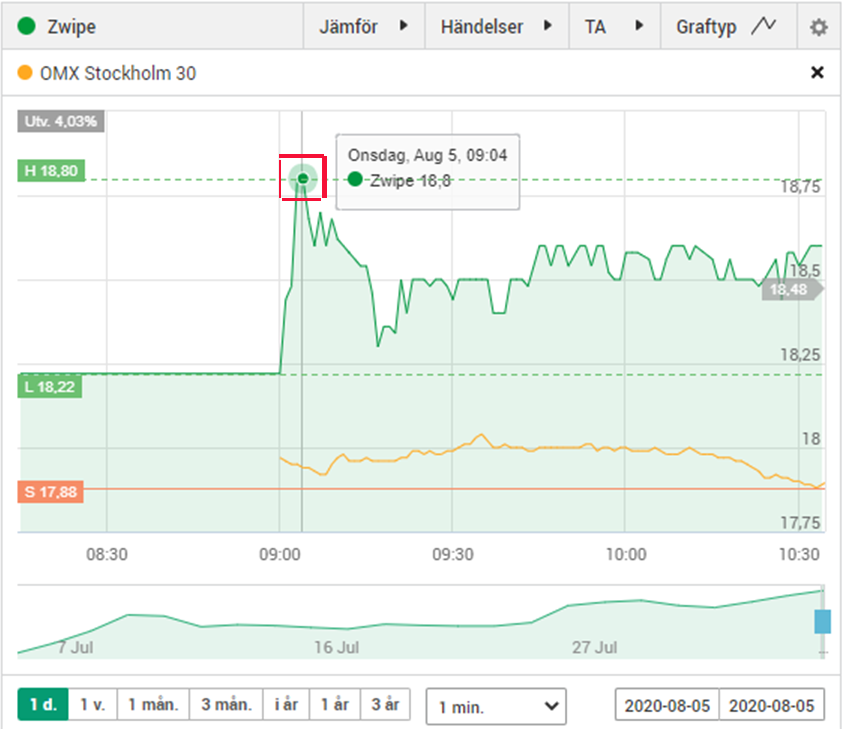This screenshot has height=729, width=843.
Task: Click the OMX Stockholm 30 label
Action: 118,73
